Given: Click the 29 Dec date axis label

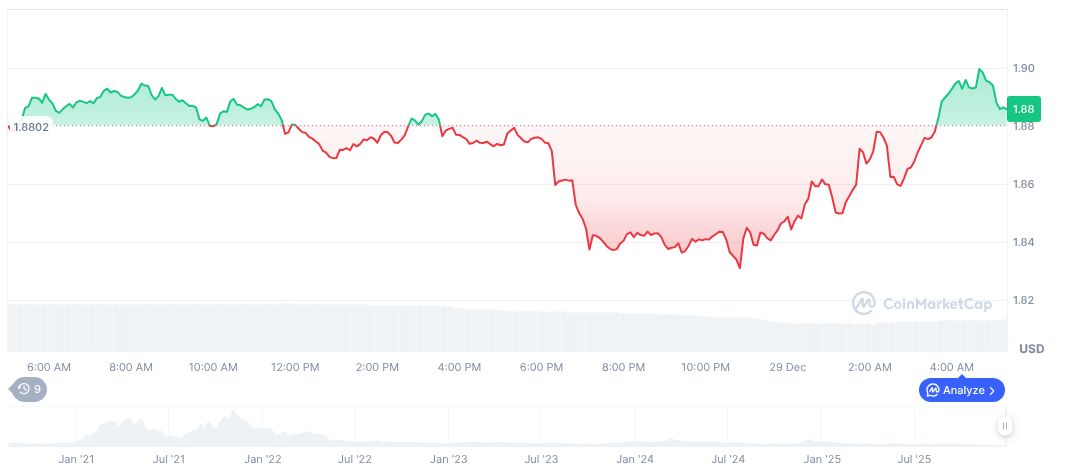Looking at the screenshot, I should pyautogui.click(x=787, y=367).
